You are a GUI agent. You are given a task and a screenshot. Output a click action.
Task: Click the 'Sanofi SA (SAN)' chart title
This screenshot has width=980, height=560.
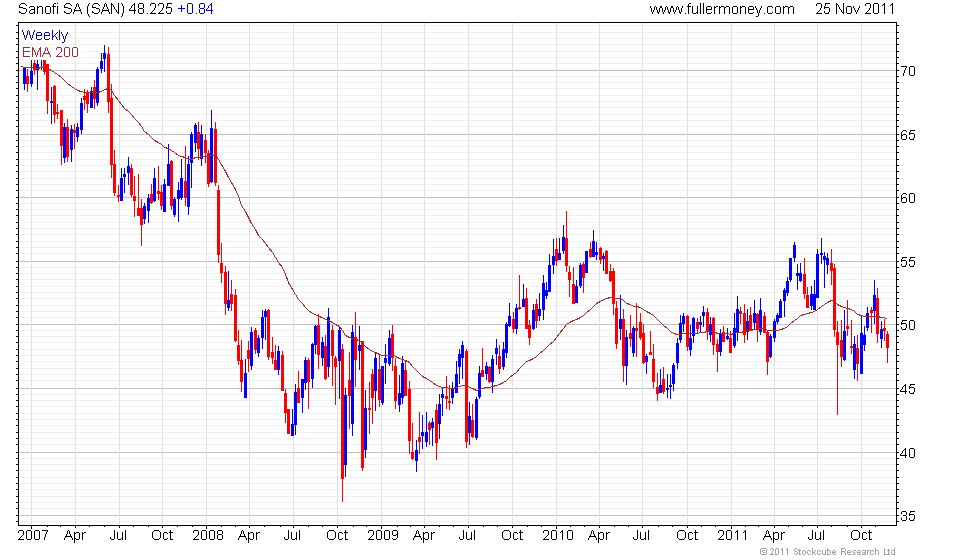pos(72,9)
